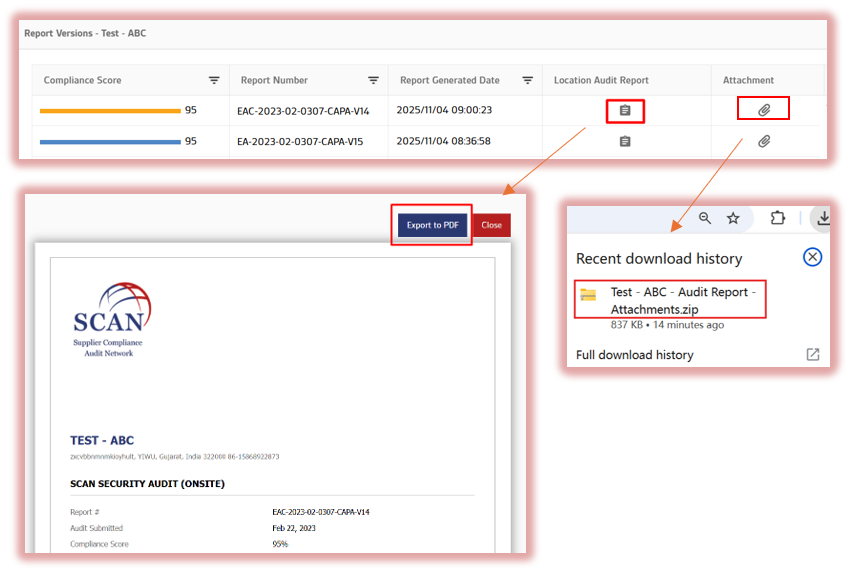This screenshot has width=853, height=579.
Task: Click the browser zoom magnifier icon
Action: (705, 218)
